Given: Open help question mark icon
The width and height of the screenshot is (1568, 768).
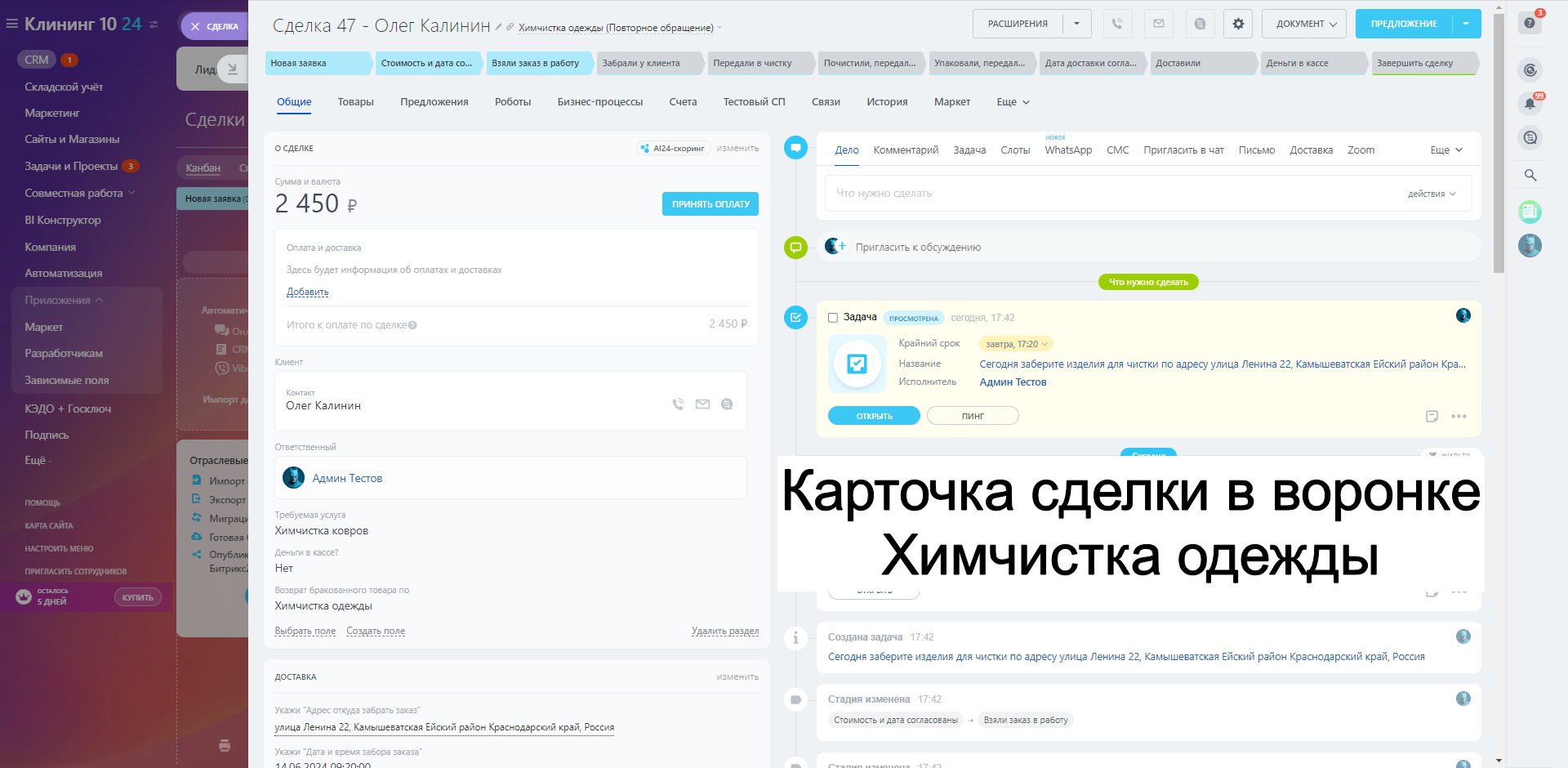Looking at the screenshot, I should coord(1530,24).
